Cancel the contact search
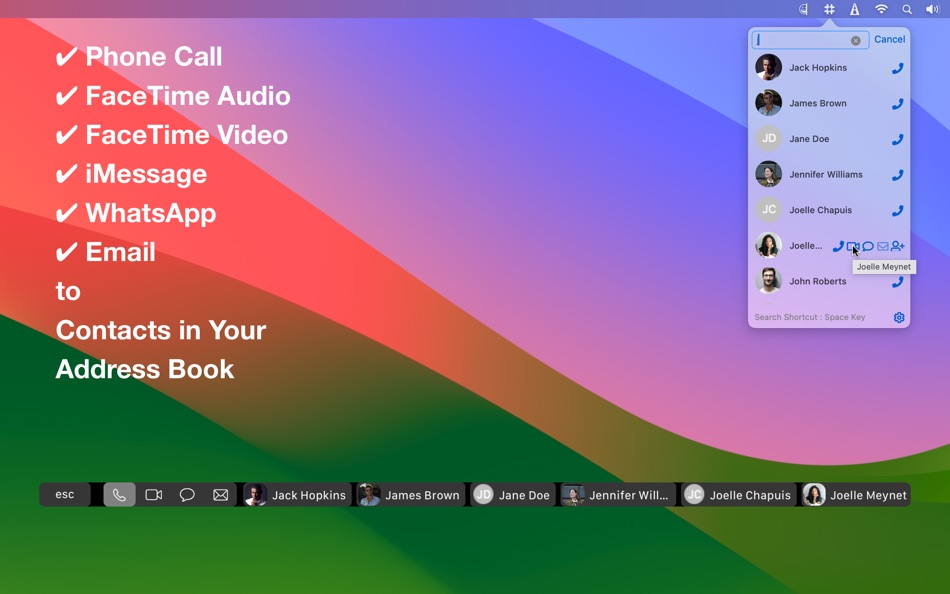The height and width of the screenshot is (594, 950). coord(889,39)
